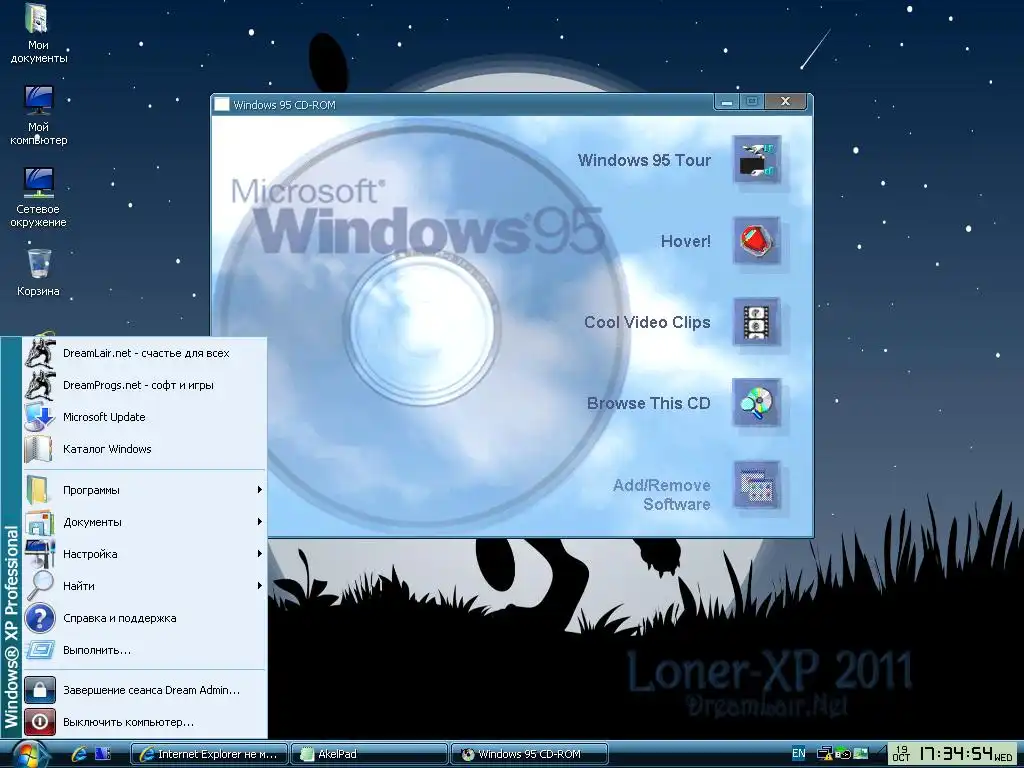Click the EN language indicator

click(x=798, y=753)
